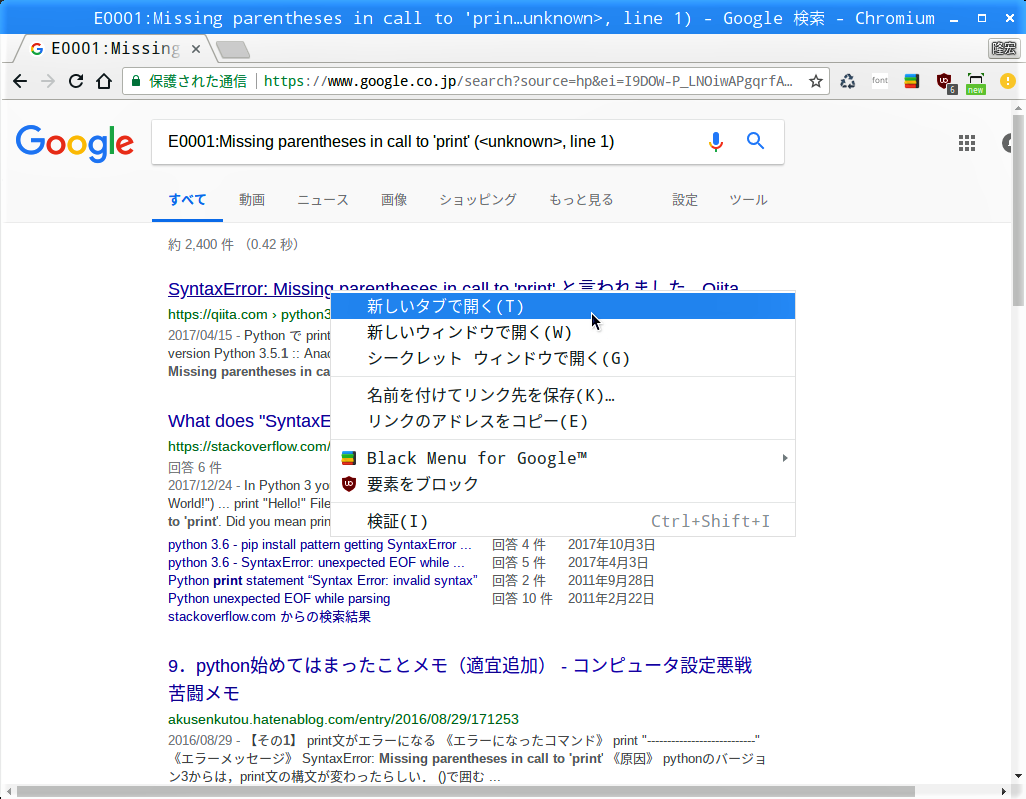Click scrollbar down arrow at bottom right

tap(1018, 777)
